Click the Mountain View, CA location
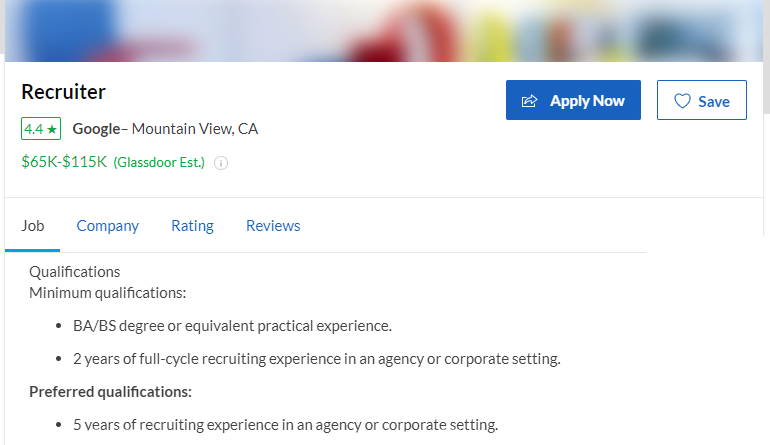Screen dimensions: 770x445 (x=195, y=129)
